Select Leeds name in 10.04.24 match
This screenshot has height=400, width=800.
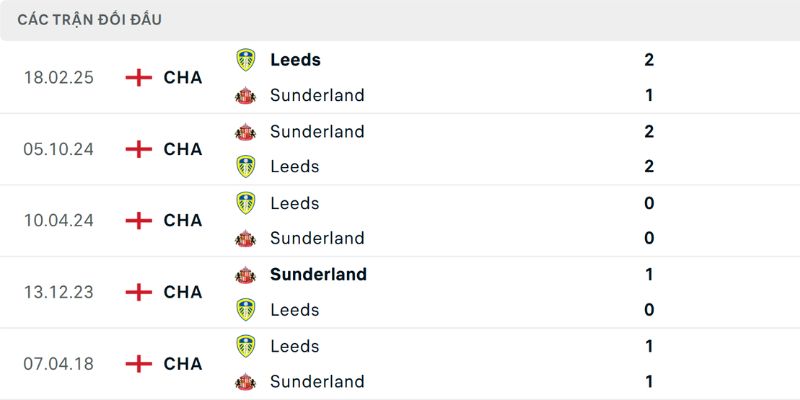[x=295, y=203]
